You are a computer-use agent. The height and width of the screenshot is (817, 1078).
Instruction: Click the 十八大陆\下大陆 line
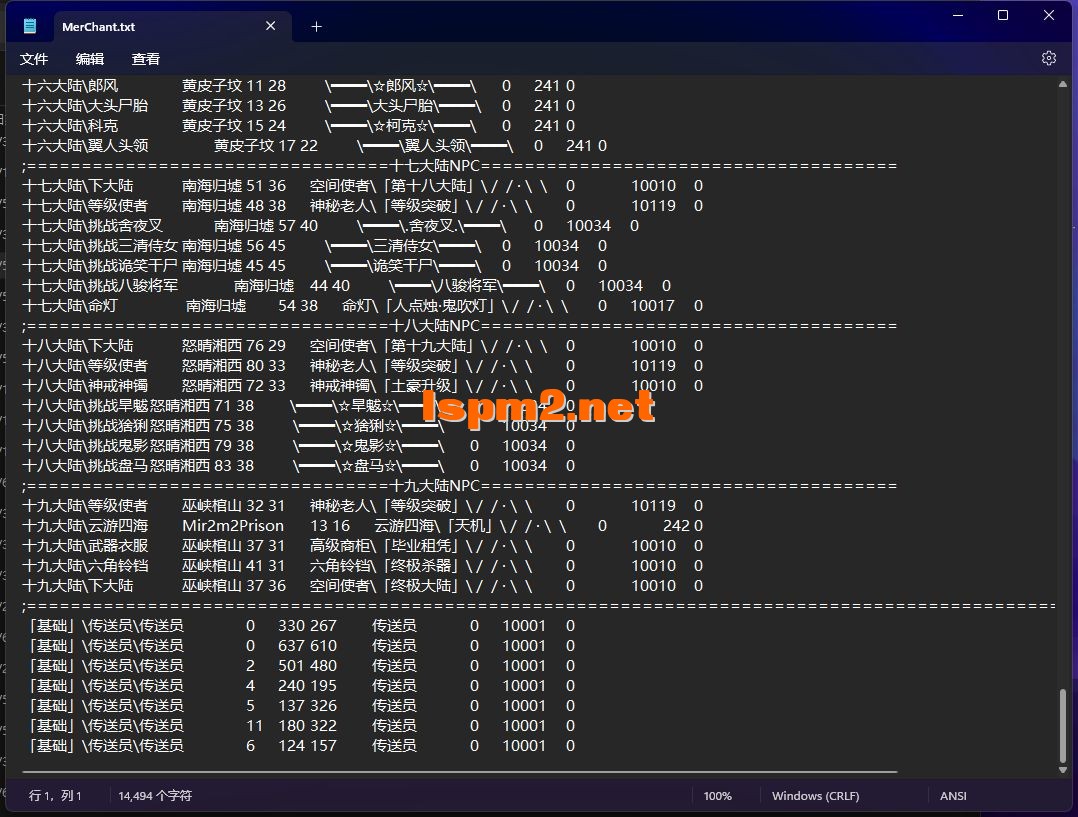(x=362, y=346)
